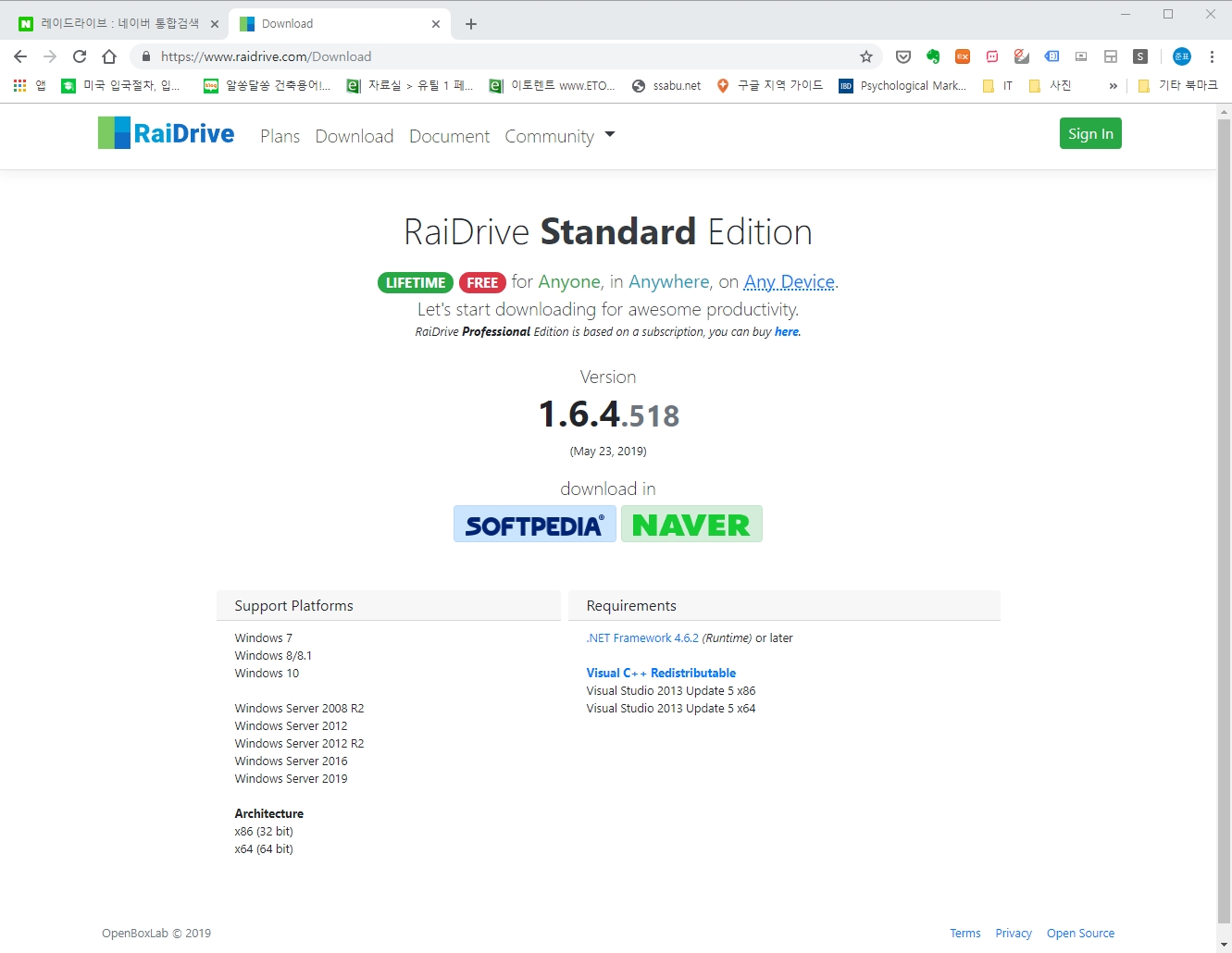The height and width of the screenshot is (953, 1232).
Task: Bookmark this page with the star
Action: [866, 56]
